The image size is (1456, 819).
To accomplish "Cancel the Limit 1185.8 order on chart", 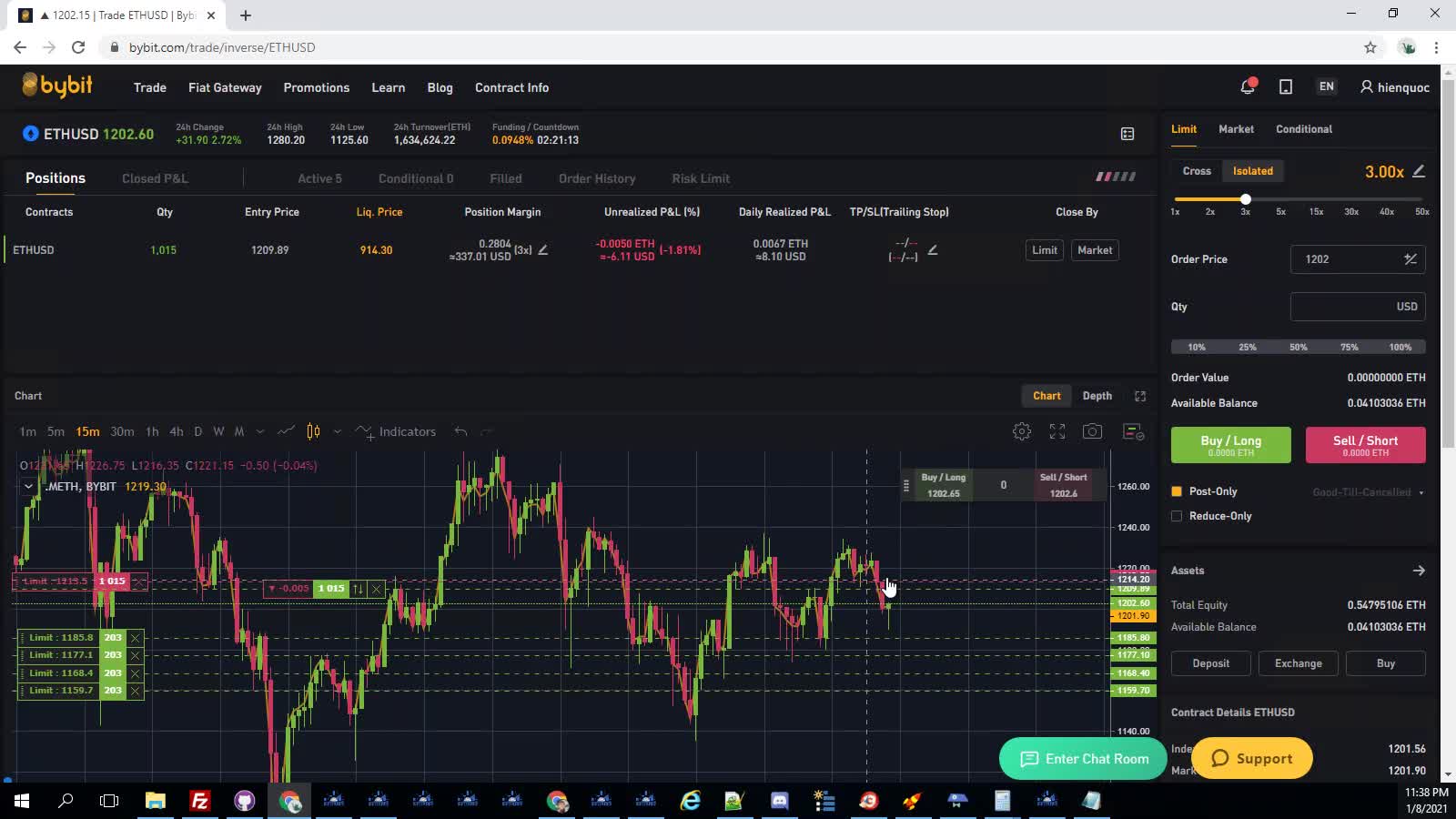I will click(x=135, y=638).
